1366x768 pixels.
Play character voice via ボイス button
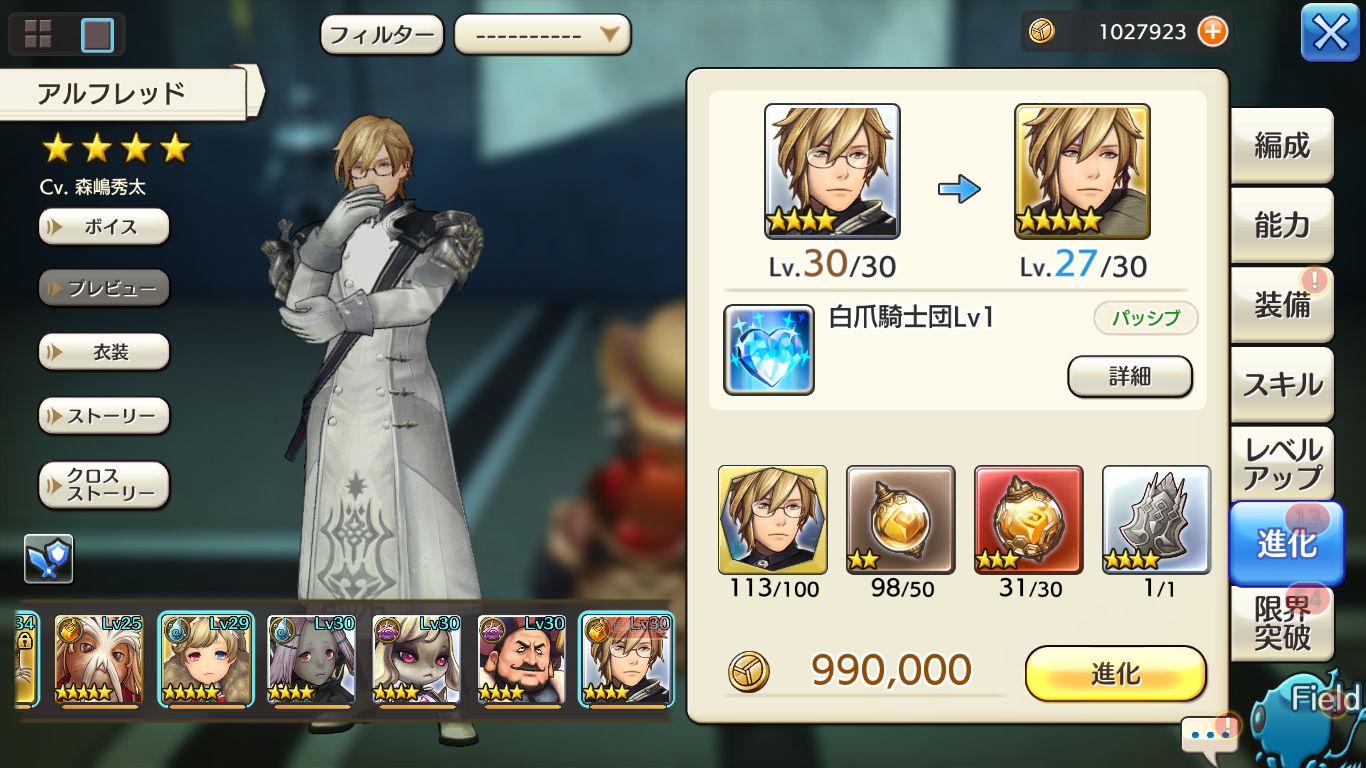104,227
